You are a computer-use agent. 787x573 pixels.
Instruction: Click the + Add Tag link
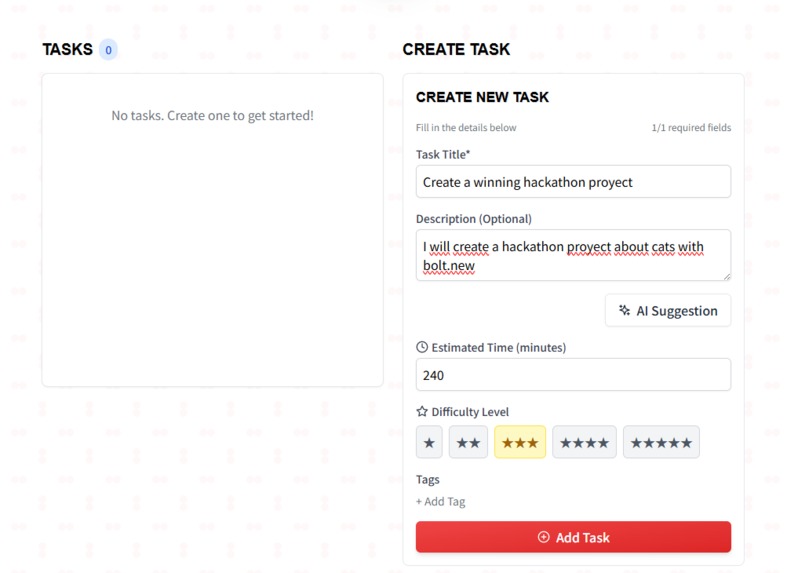point(441,502)
